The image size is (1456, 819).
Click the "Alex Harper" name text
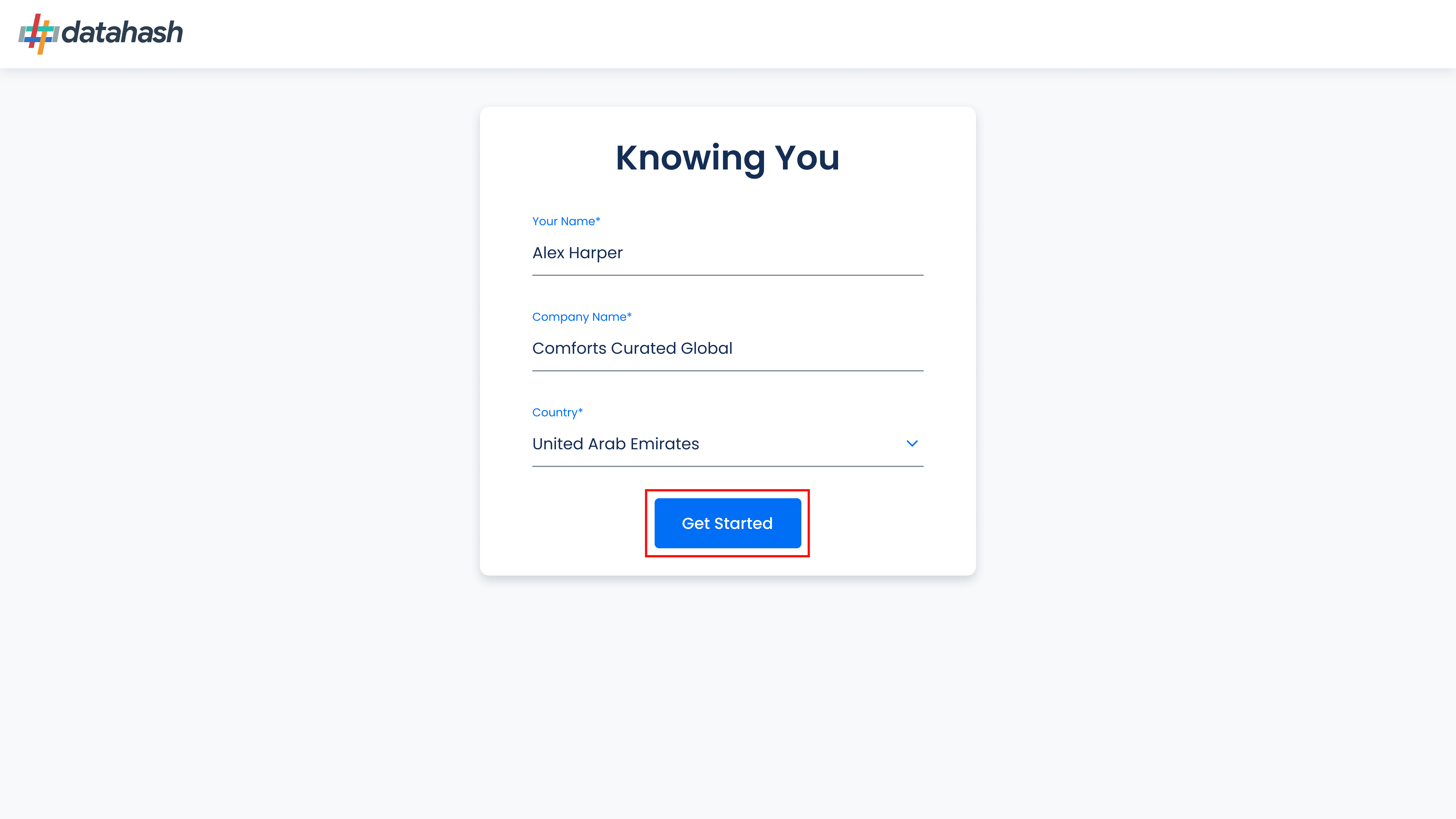click(x=577, y=253)
